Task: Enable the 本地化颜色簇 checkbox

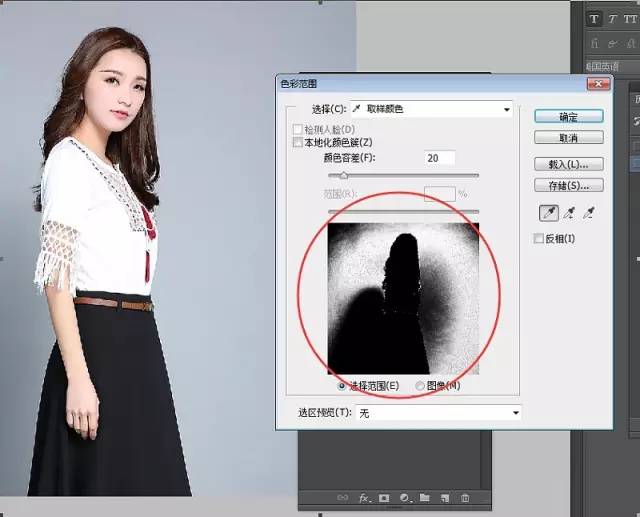Action: [x=297, y=143]
